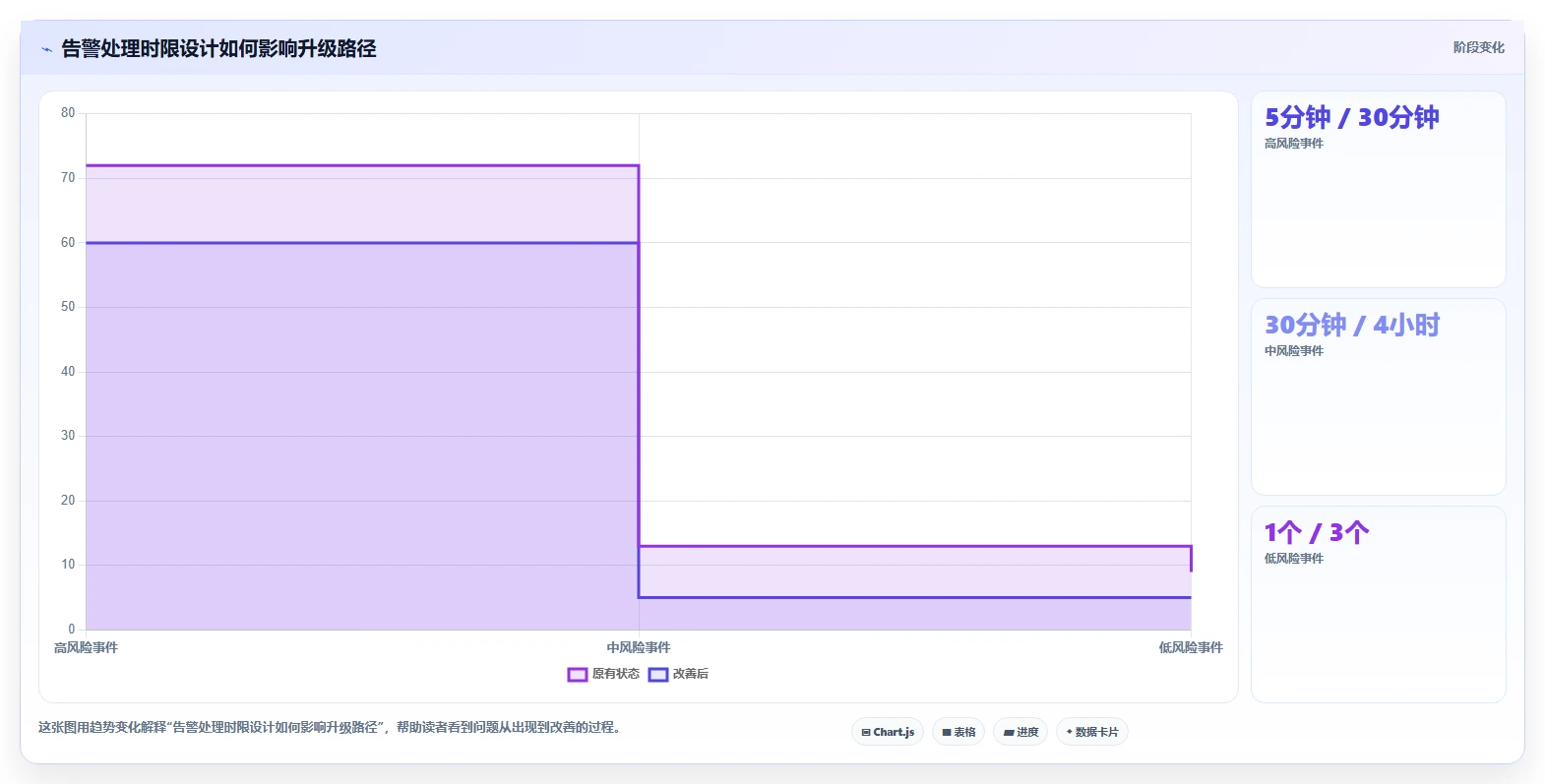Click the blue 改善后 step line at 60
The width and height of the screenshot is (1545, 784).
[x=362, y=243]
